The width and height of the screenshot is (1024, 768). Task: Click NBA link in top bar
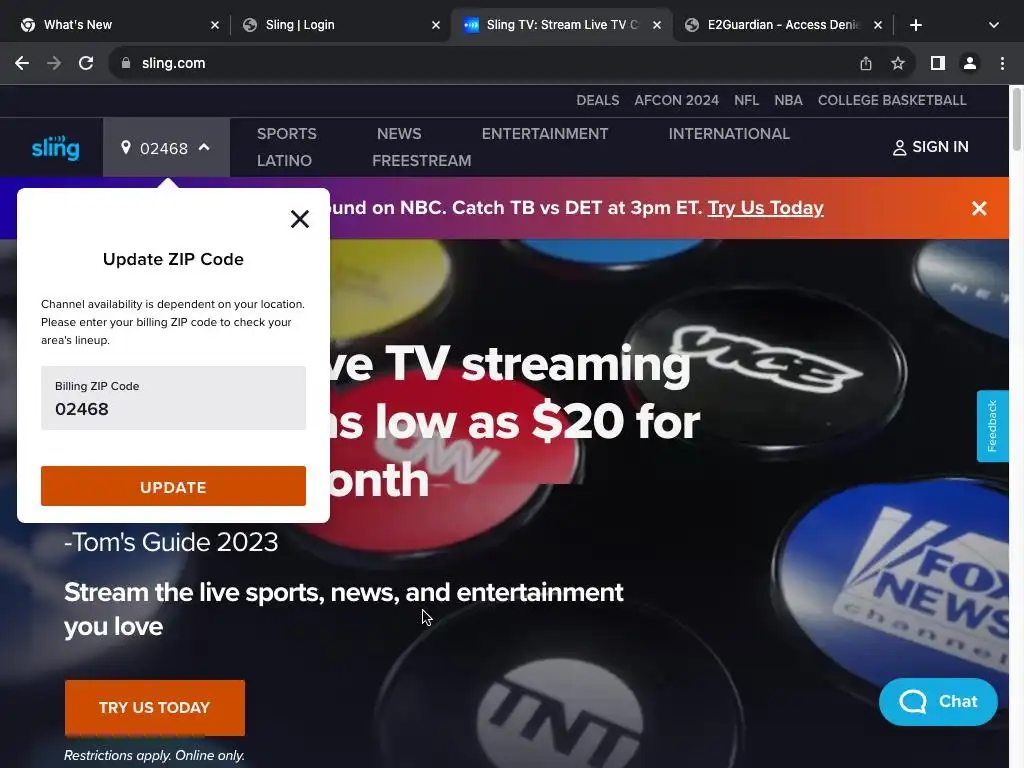pyautogui.click(x=788, y=101)
